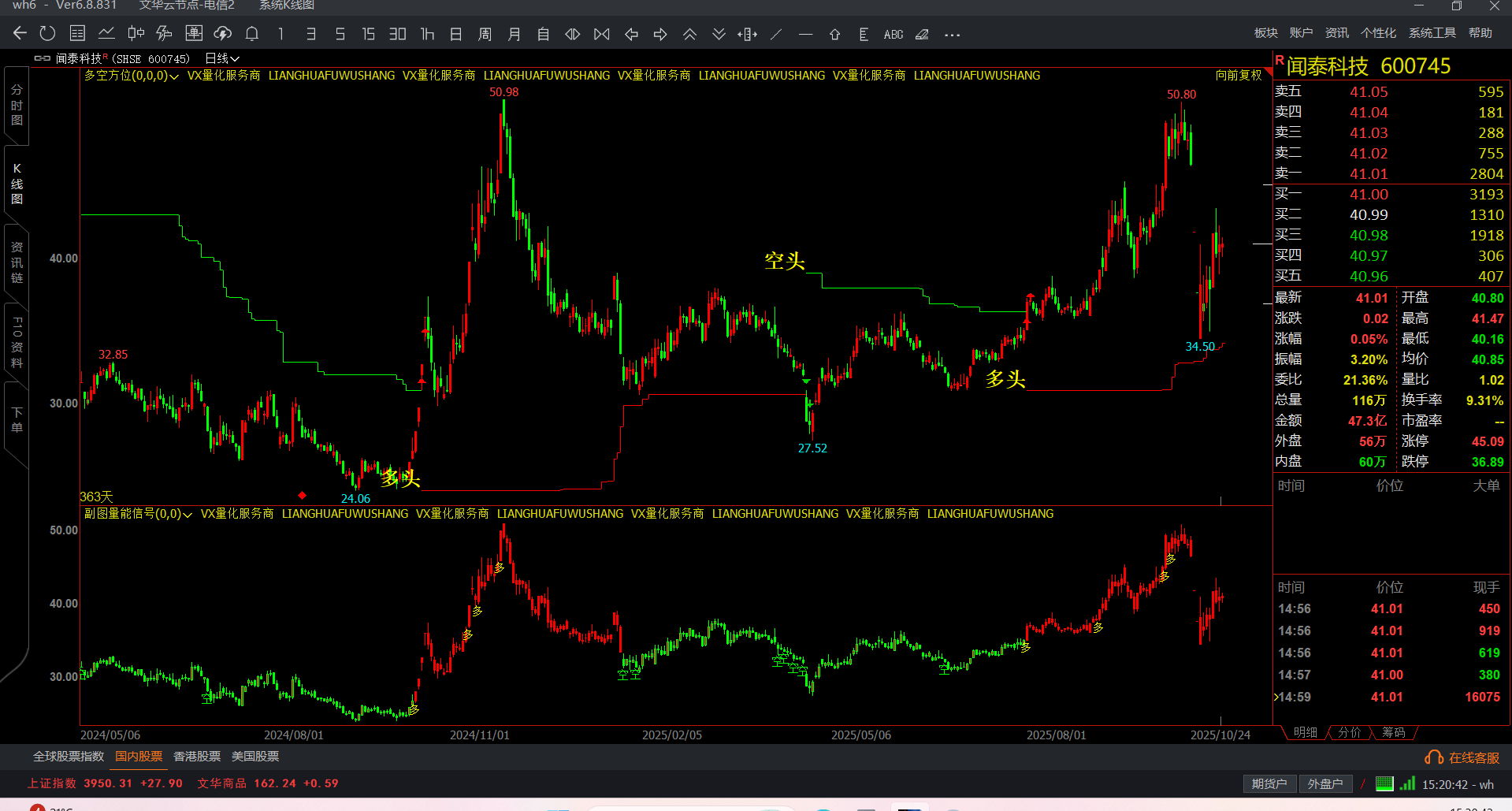The height and width of the screenshot is (811, 1512).
Task: Select the 5-minute period button
Action: pos(340,34)
